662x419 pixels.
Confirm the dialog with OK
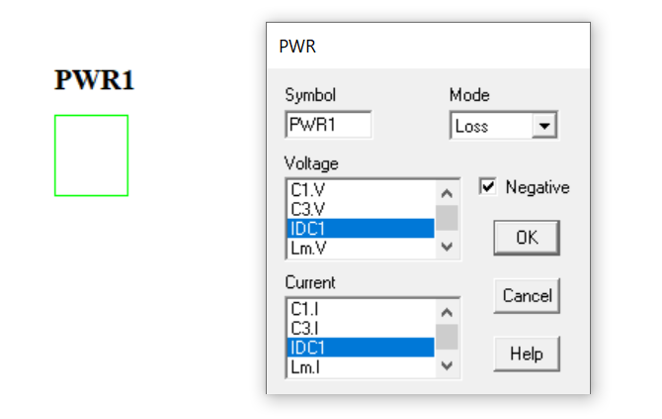(x=527, y=238)
